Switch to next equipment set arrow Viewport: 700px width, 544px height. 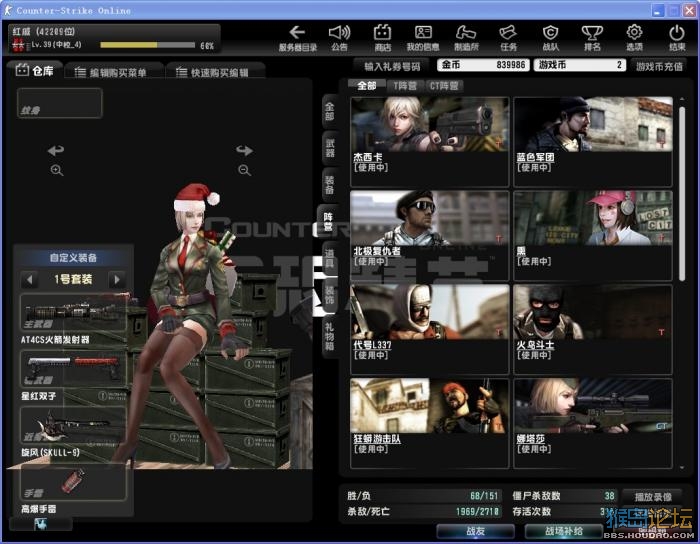coord(117,280)
